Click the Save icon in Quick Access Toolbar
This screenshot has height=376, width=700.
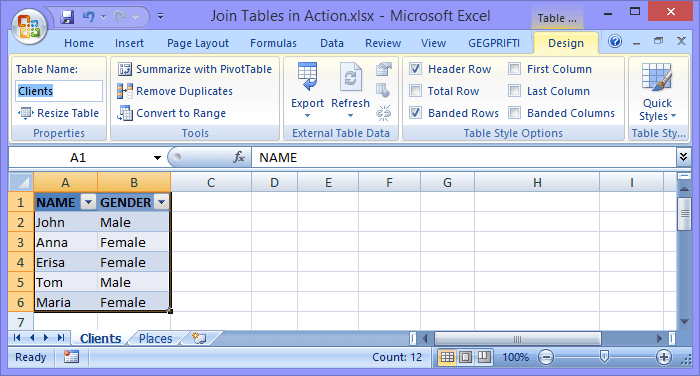coord(67,17)
